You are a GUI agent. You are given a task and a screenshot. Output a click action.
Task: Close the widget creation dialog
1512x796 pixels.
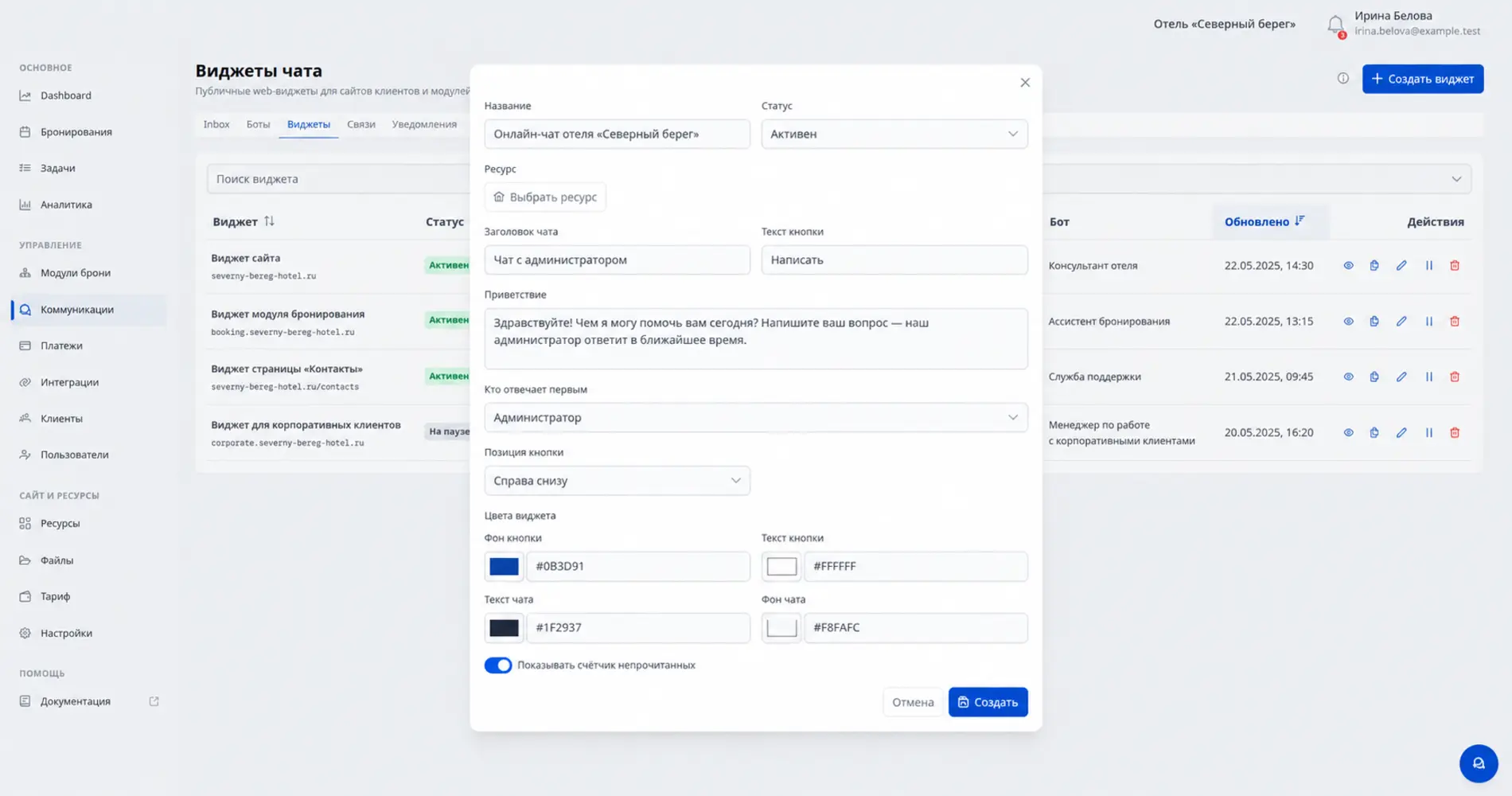1025,82
